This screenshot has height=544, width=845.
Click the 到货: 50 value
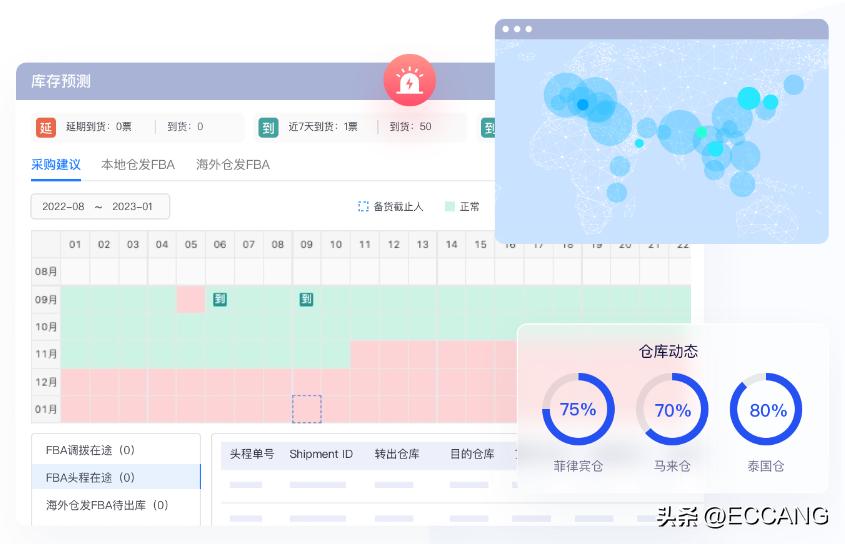point(410,127)
